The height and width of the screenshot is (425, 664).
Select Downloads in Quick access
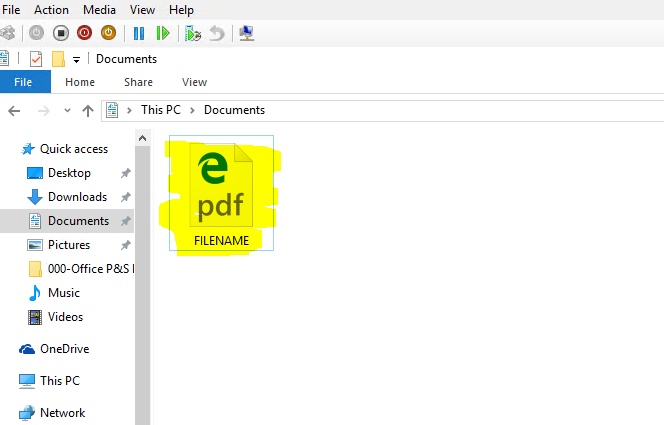(x=77, y=197)
